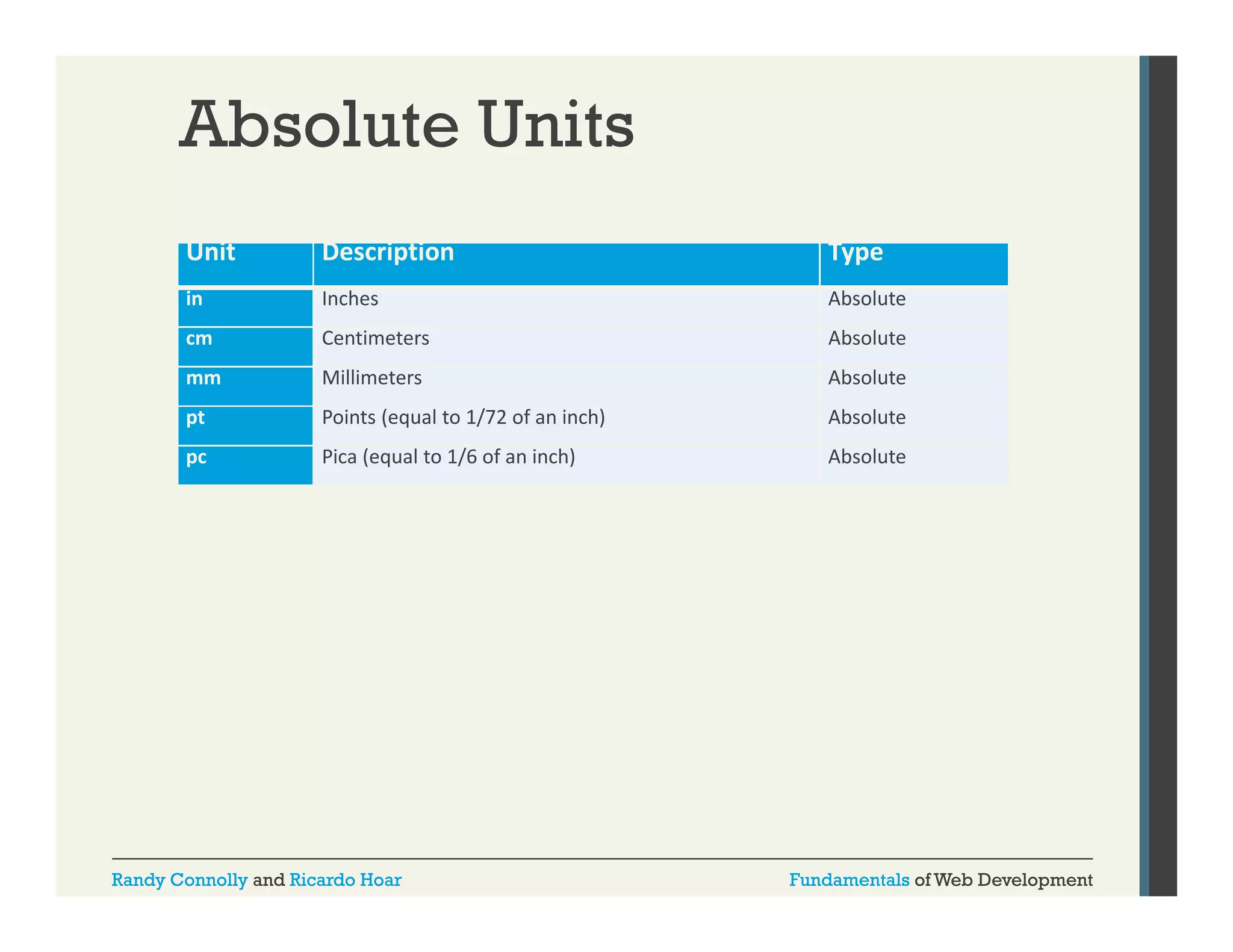The height and width of the screenshot is (952, 1233).
Task: Click the 'Absolute Units' slide title
Action: [406, 125]
